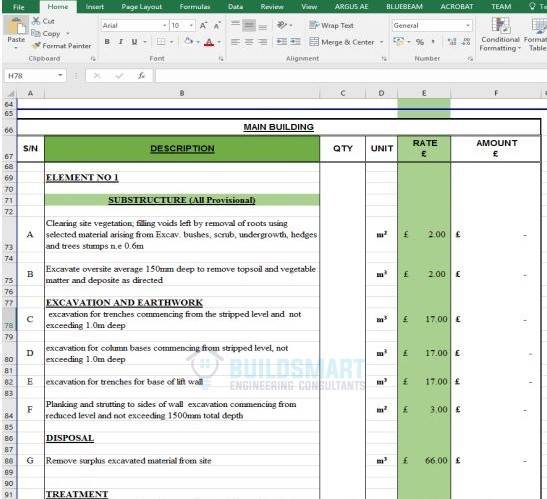
Task: Expand the Name Box dropdown
Action: point(60,75)
